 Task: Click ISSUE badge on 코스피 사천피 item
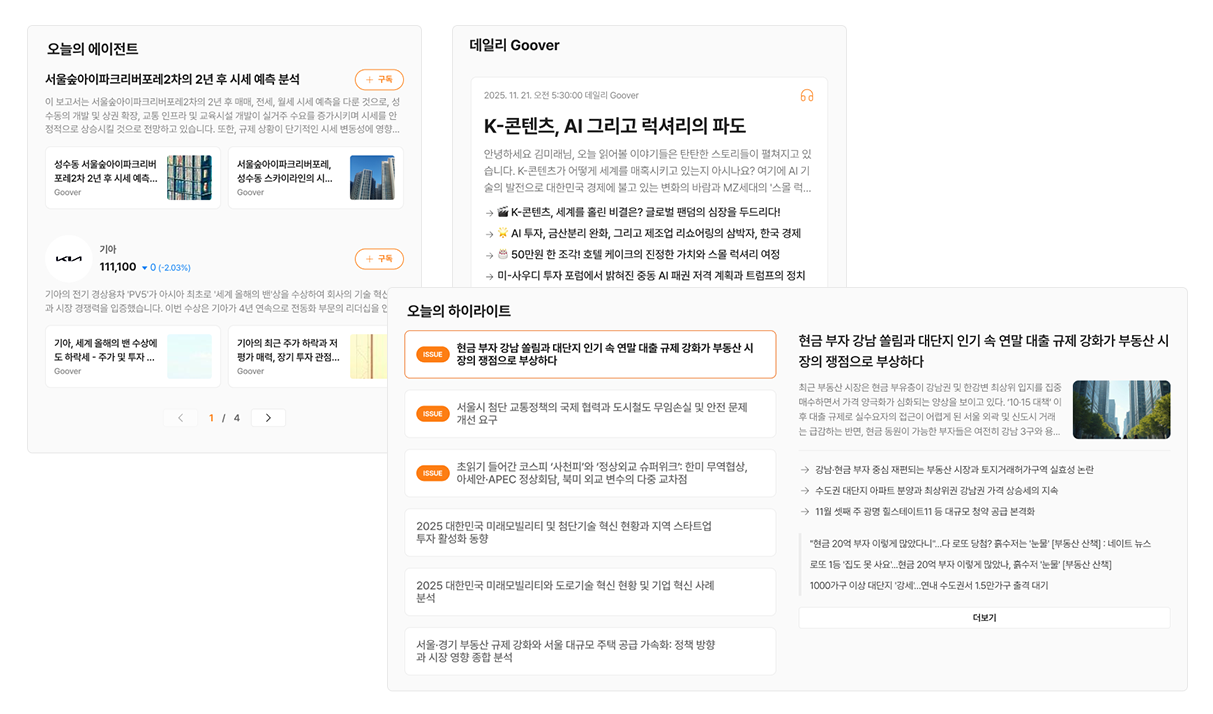coord(432,472)
